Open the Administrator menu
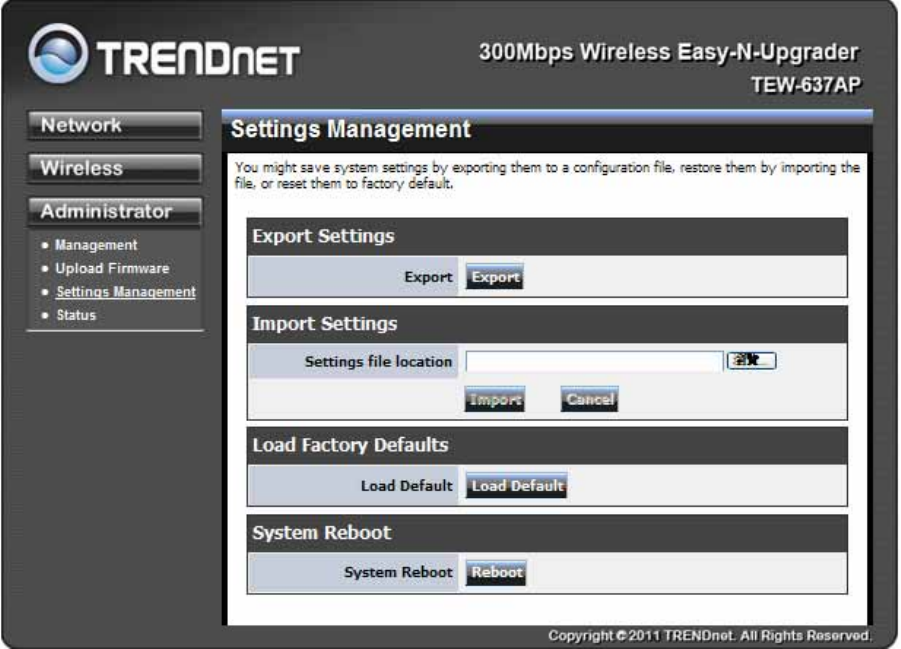The height and width of the screenshot is (649, 901). (114, 212)
